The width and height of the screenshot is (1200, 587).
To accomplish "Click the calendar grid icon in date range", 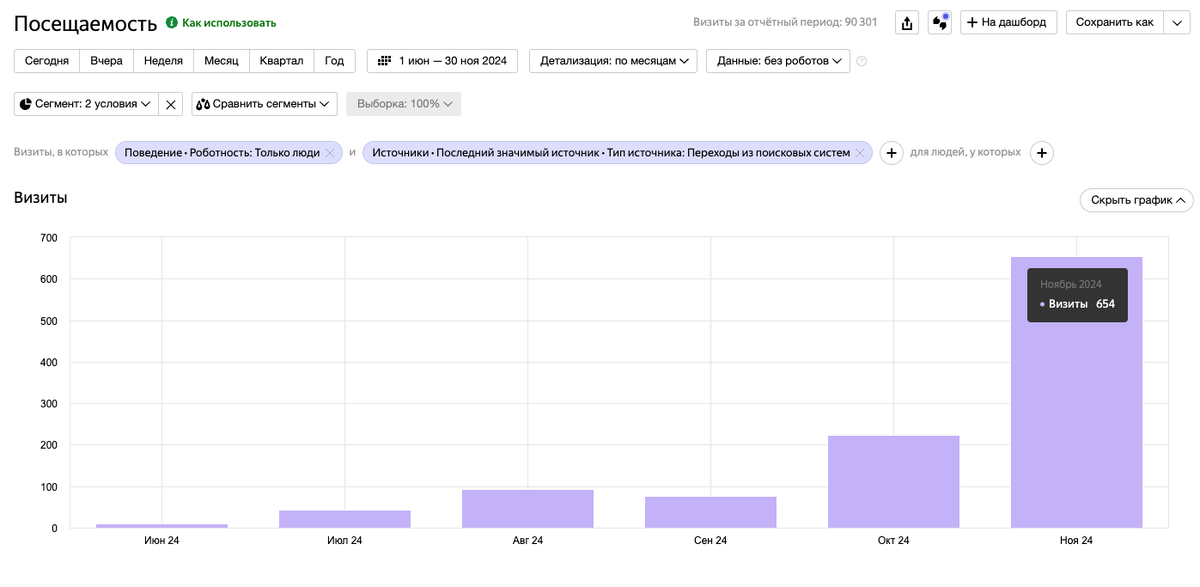I will coord(385,61).
